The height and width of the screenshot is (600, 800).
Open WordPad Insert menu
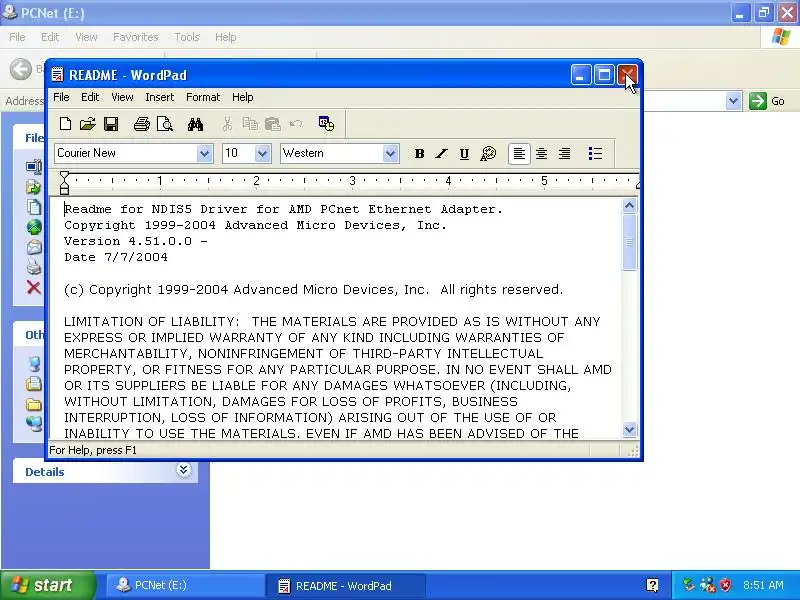tap(160, 97)
